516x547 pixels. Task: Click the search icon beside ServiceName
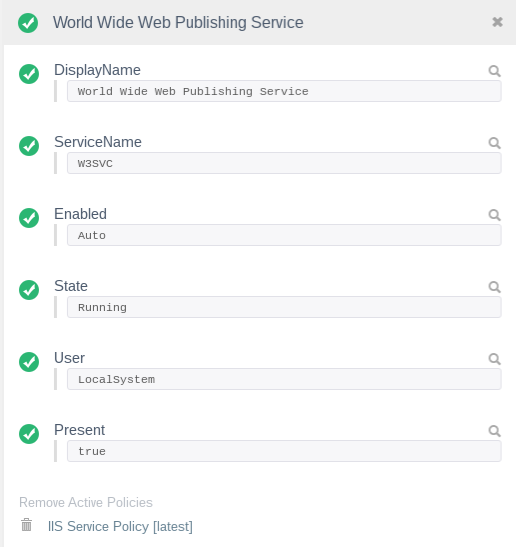pos(494,143)
